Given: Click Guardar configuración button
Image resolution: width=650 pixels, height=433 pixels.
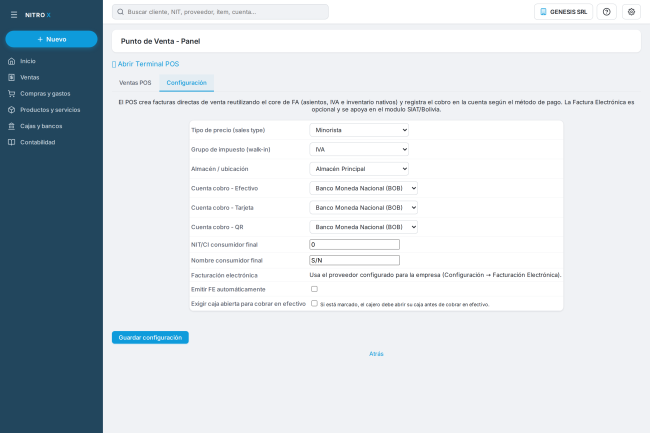Looking at the screenshot, I should (150, 338).
